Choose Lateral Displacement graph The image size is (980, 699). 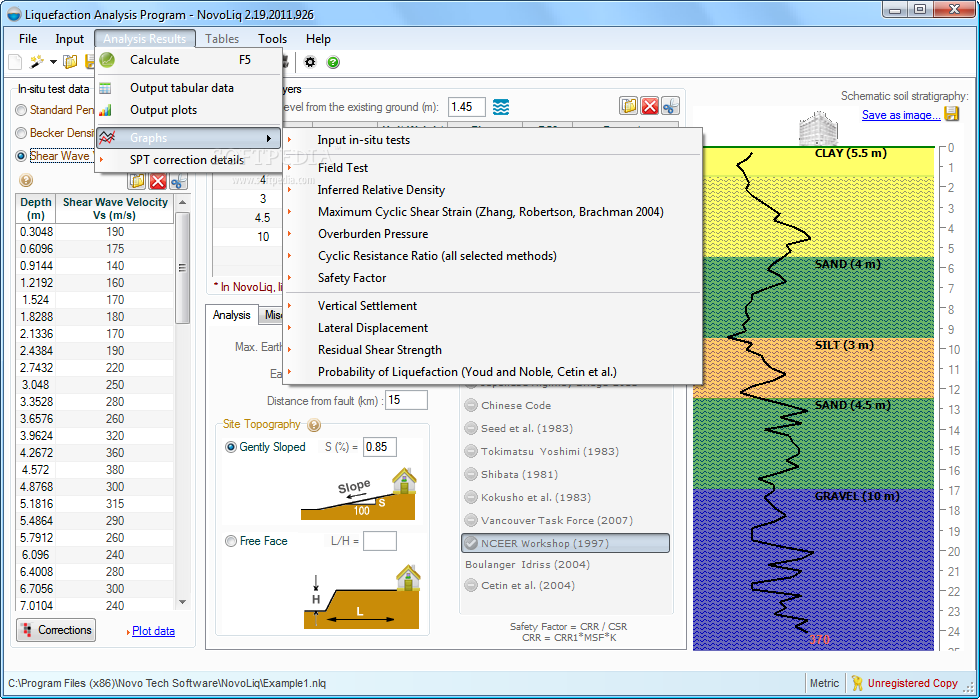coord(492,328)
